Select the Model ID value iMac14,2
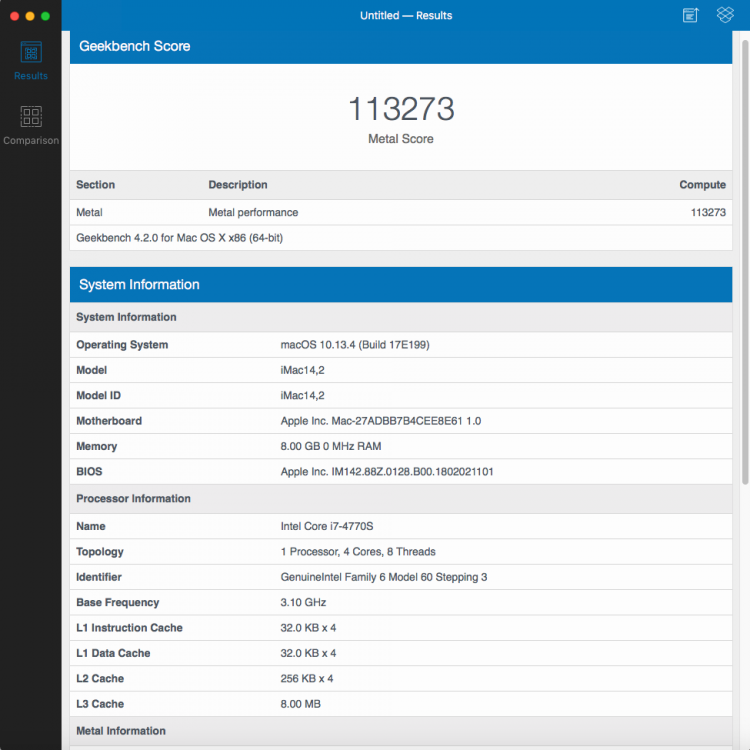 click(x=302, y=396)
